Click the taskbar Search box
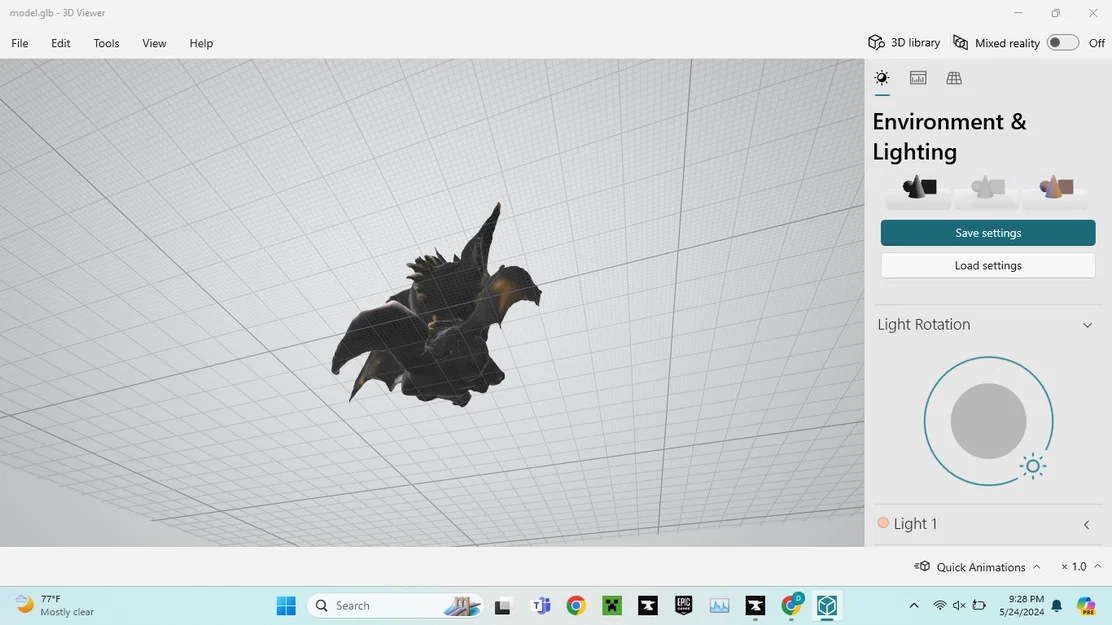1112x625 pixels. pyautogui.click(x=396, y=606)
